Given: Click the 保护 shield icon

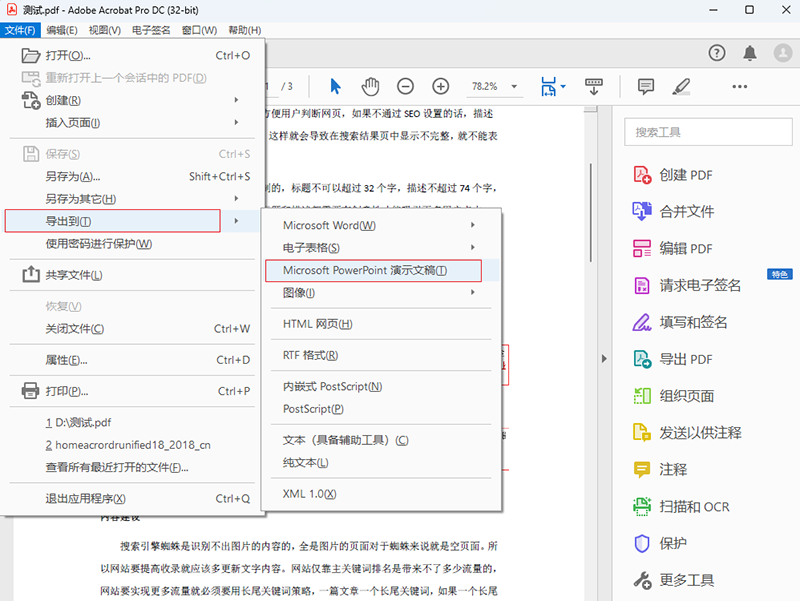Looking at the screenshot, I should (x=642, y=543).
